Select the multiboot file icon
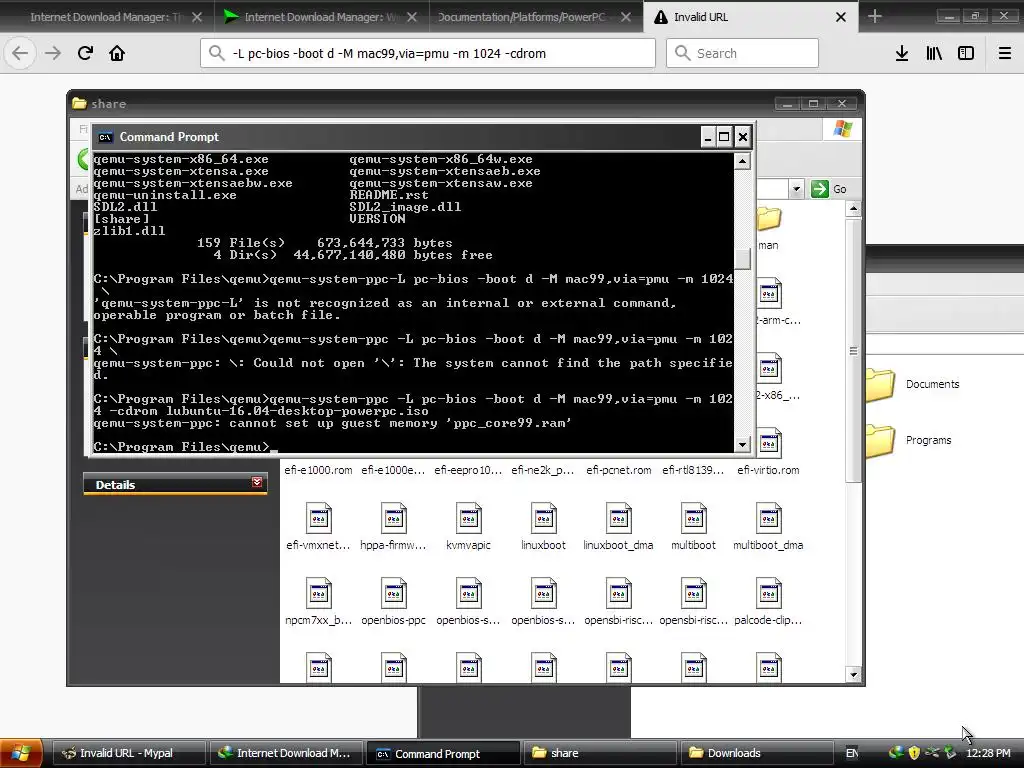 [694, 518]
